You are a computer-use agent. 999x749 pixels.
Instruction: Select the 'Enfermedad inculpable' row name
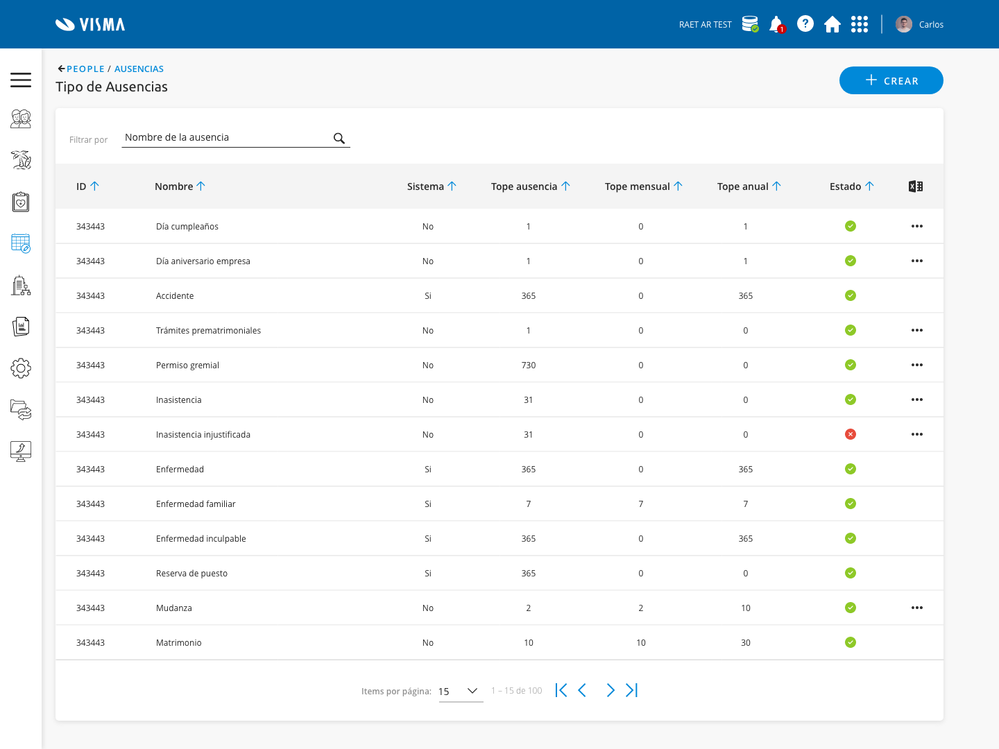tap(201, 539)
